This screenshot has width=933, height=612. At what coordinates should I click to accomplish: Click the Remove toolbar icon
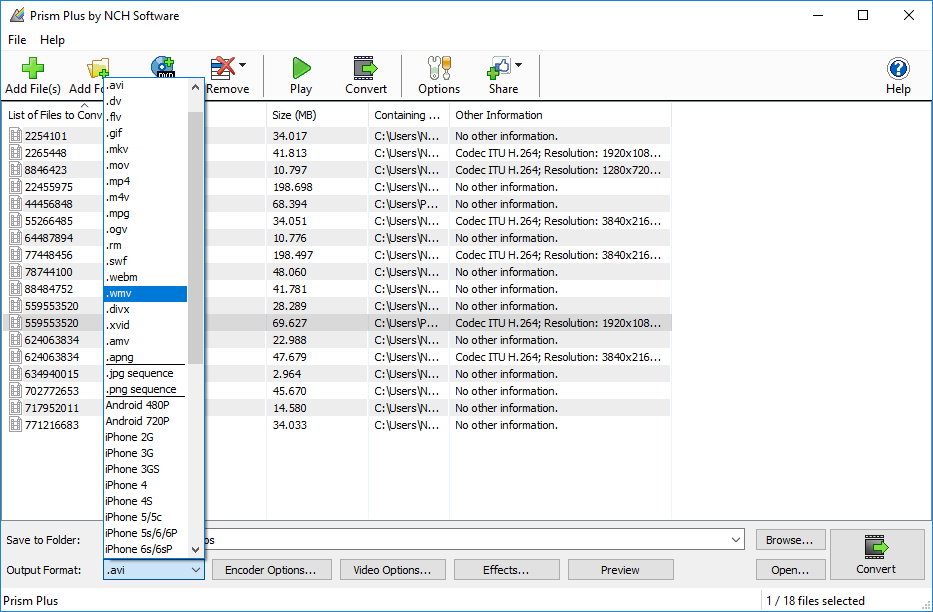tap(224, 68)
